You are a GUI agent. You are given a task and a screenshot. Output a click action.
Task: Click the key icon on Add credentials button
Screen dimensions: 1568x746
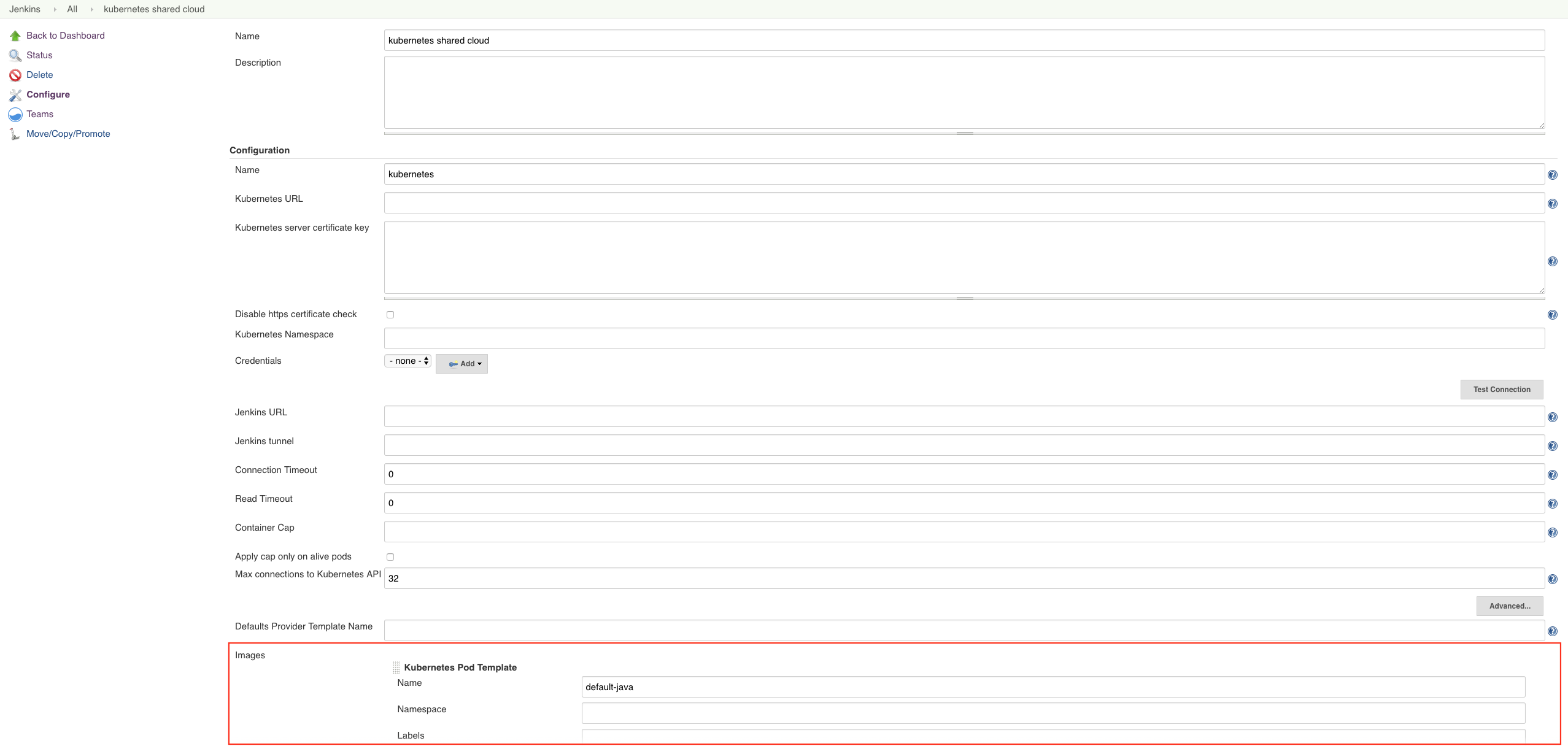click(x=453, y=364)
